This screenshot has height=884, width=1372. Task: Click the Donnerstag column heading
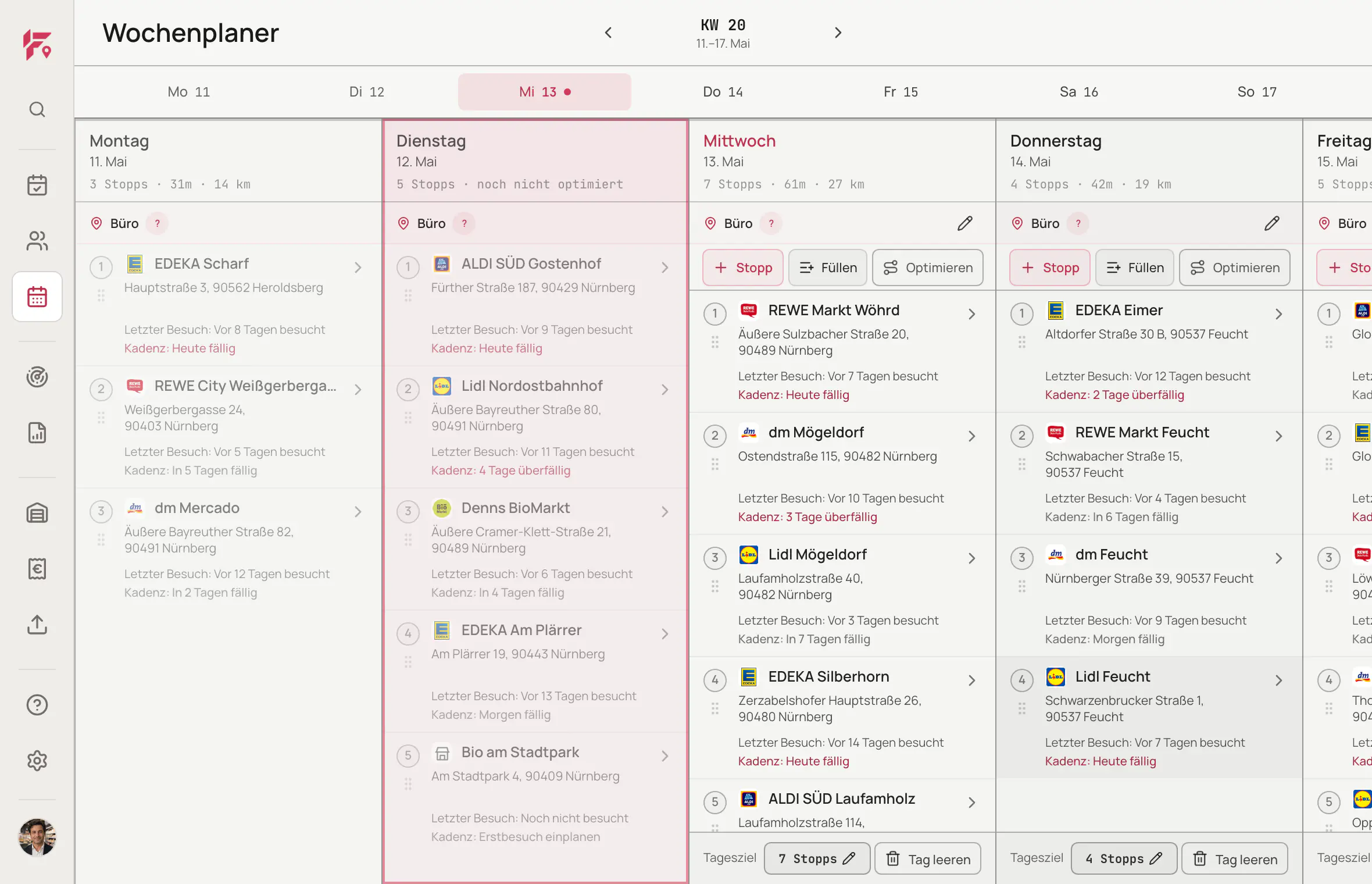(x=1056, y=141)
